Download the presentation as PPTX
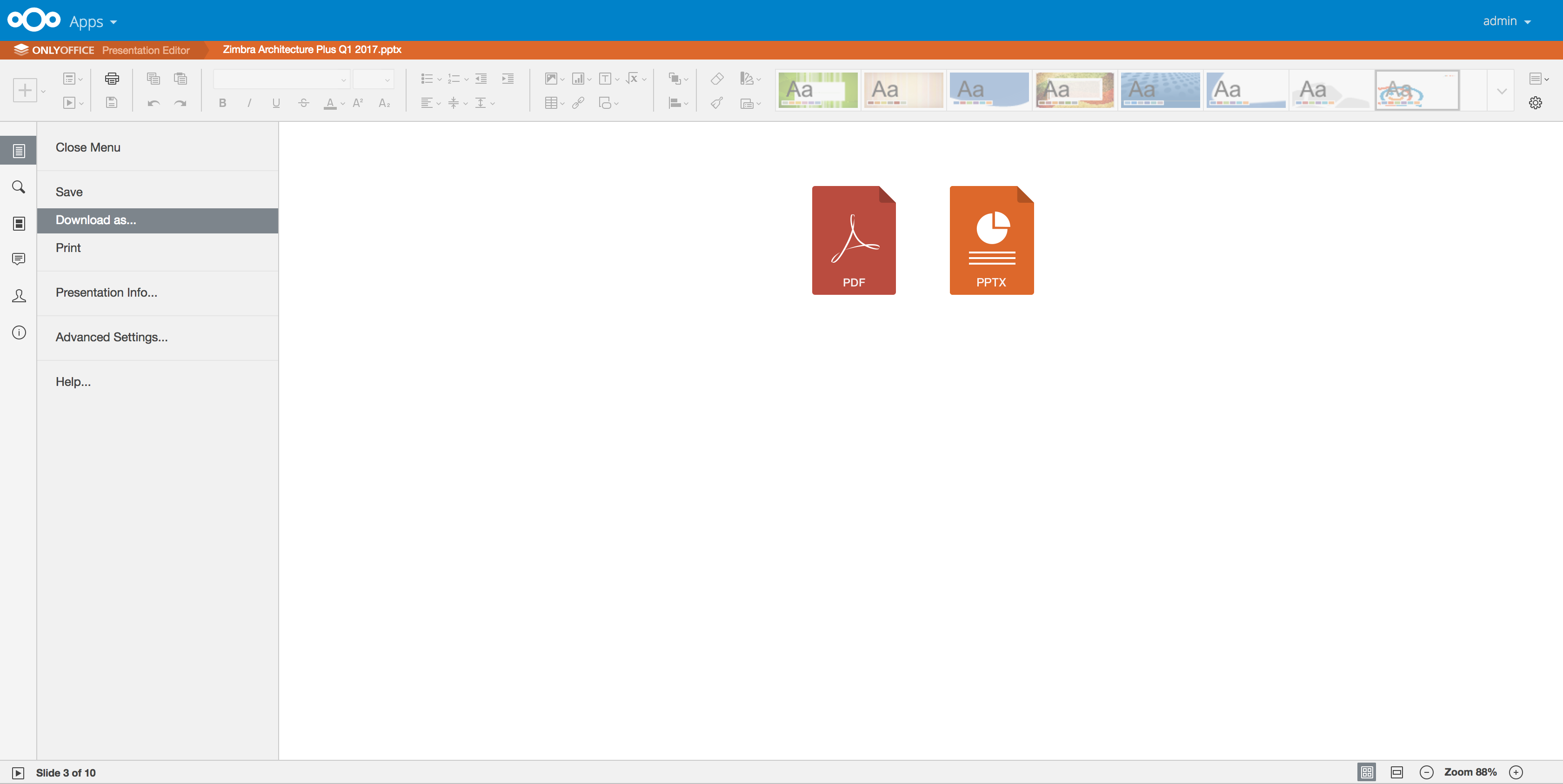The height and width of the screenshot is (784, 1563). coord(991,240)
